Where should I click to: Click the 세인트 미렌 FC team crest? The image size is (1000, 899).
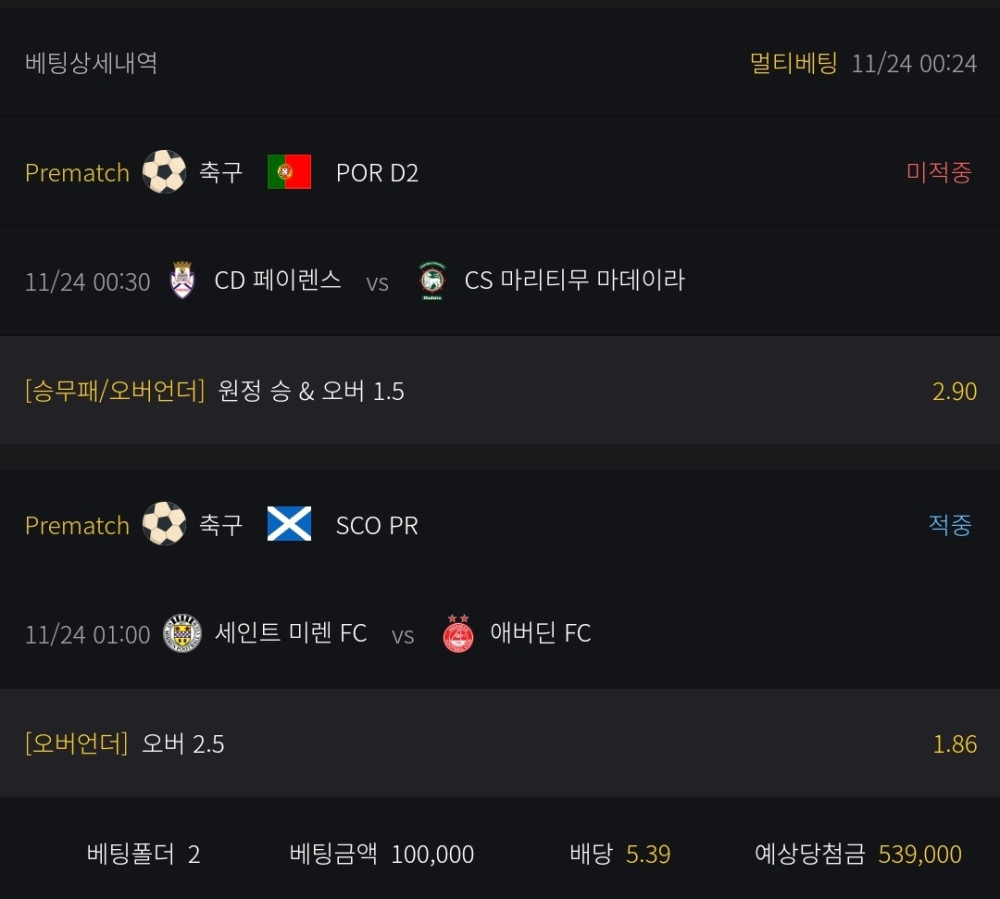tap(182, 633)
